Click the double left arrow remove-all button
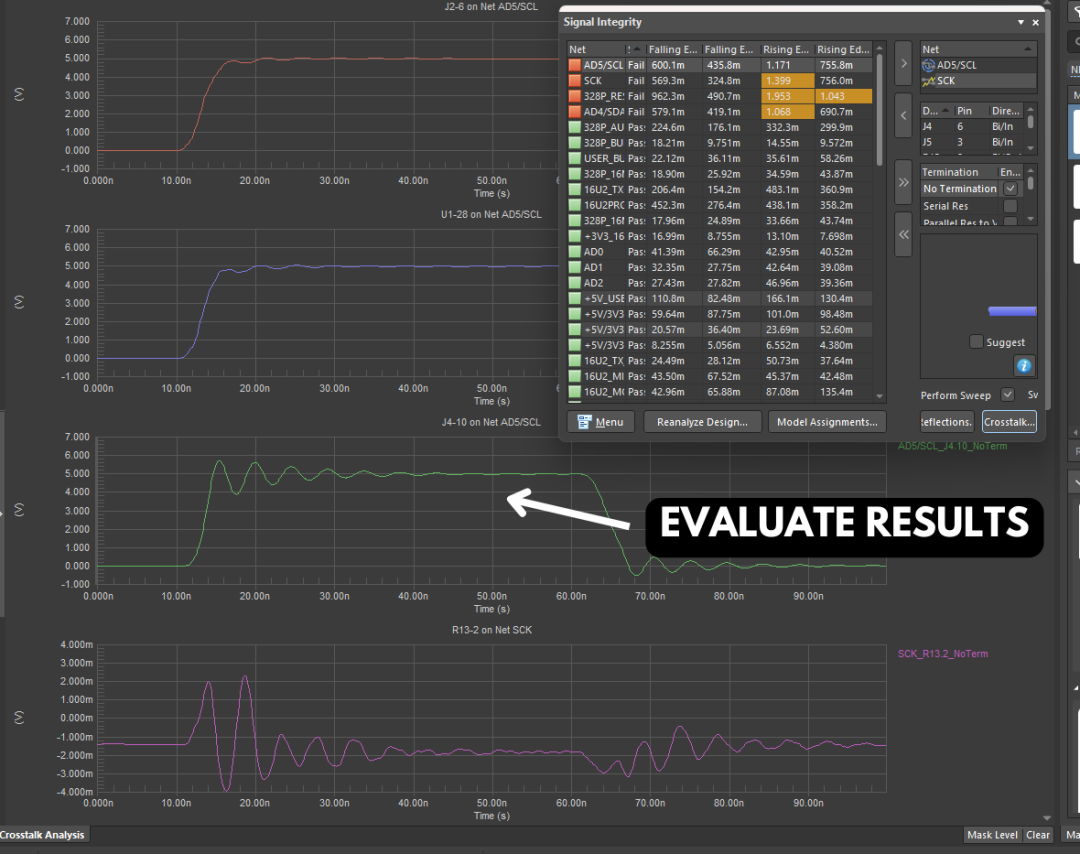 (903, 234)
